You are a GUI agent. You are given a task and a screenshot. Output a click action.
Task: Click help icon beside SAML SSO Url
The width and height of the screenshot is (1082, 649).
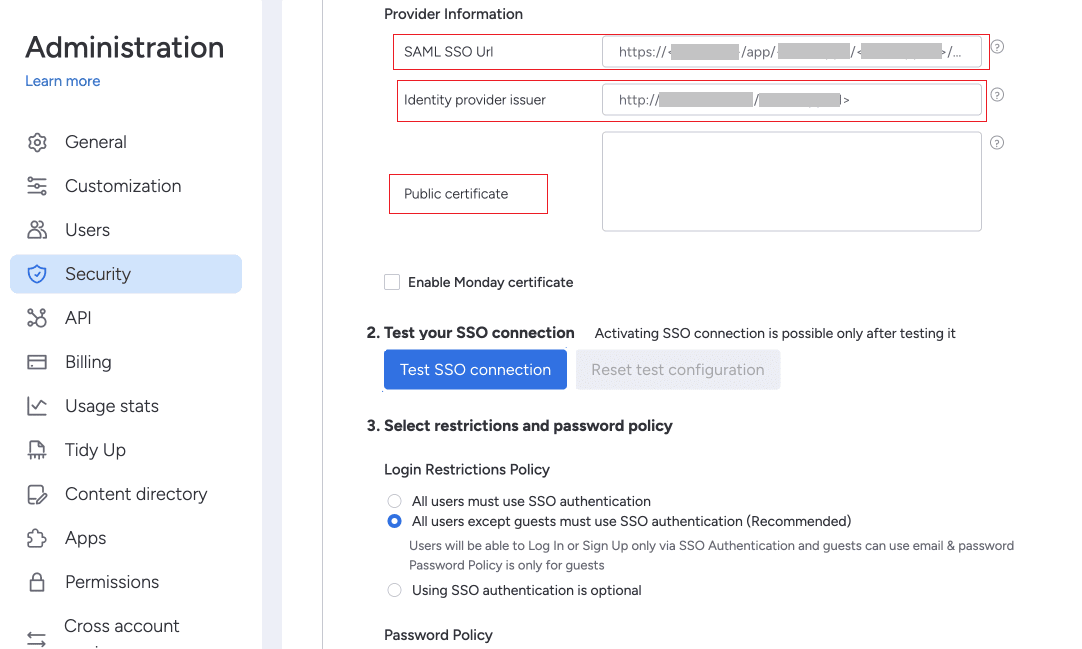997,47
